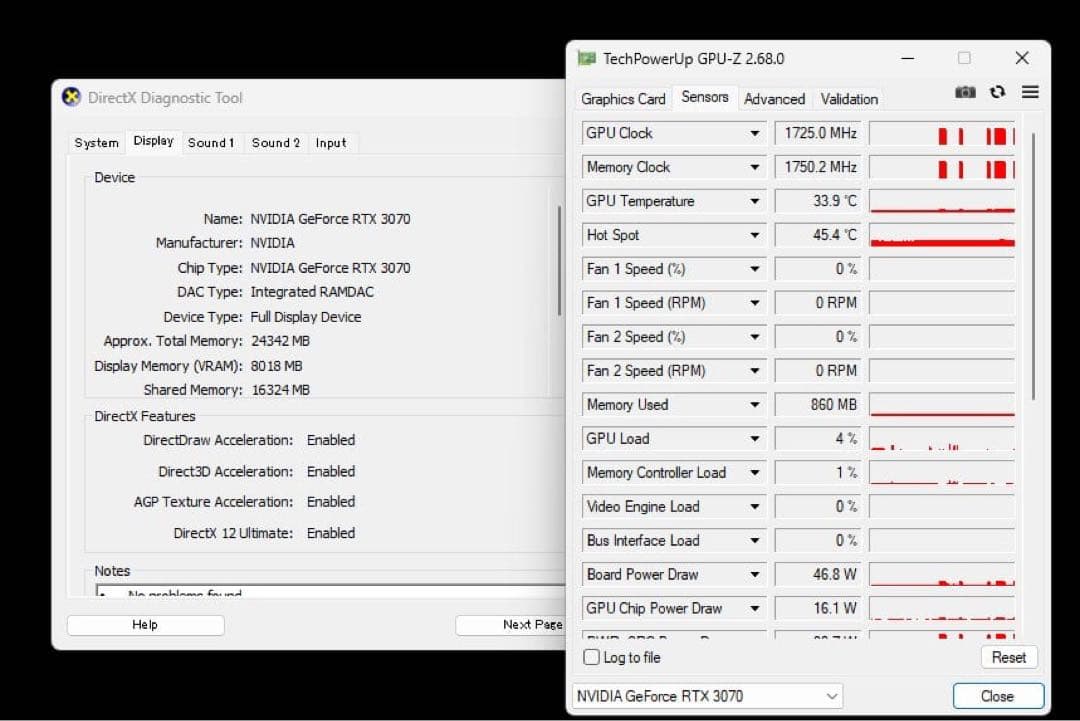Open the GPU-Z hamburger menu
The height and width of the screenshot is (721, 1080).
(1030, 92)
